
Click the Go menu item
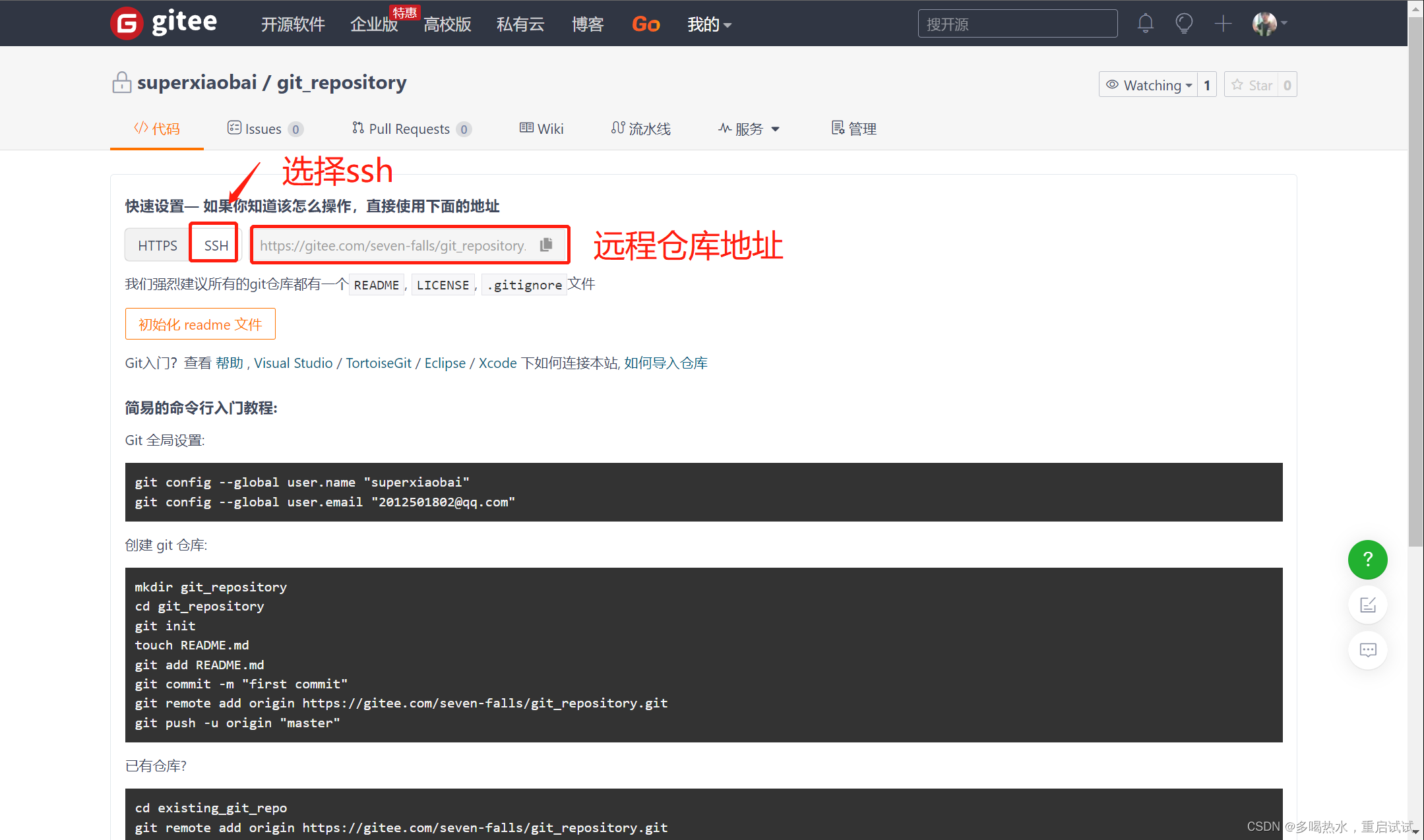[646, 24]
